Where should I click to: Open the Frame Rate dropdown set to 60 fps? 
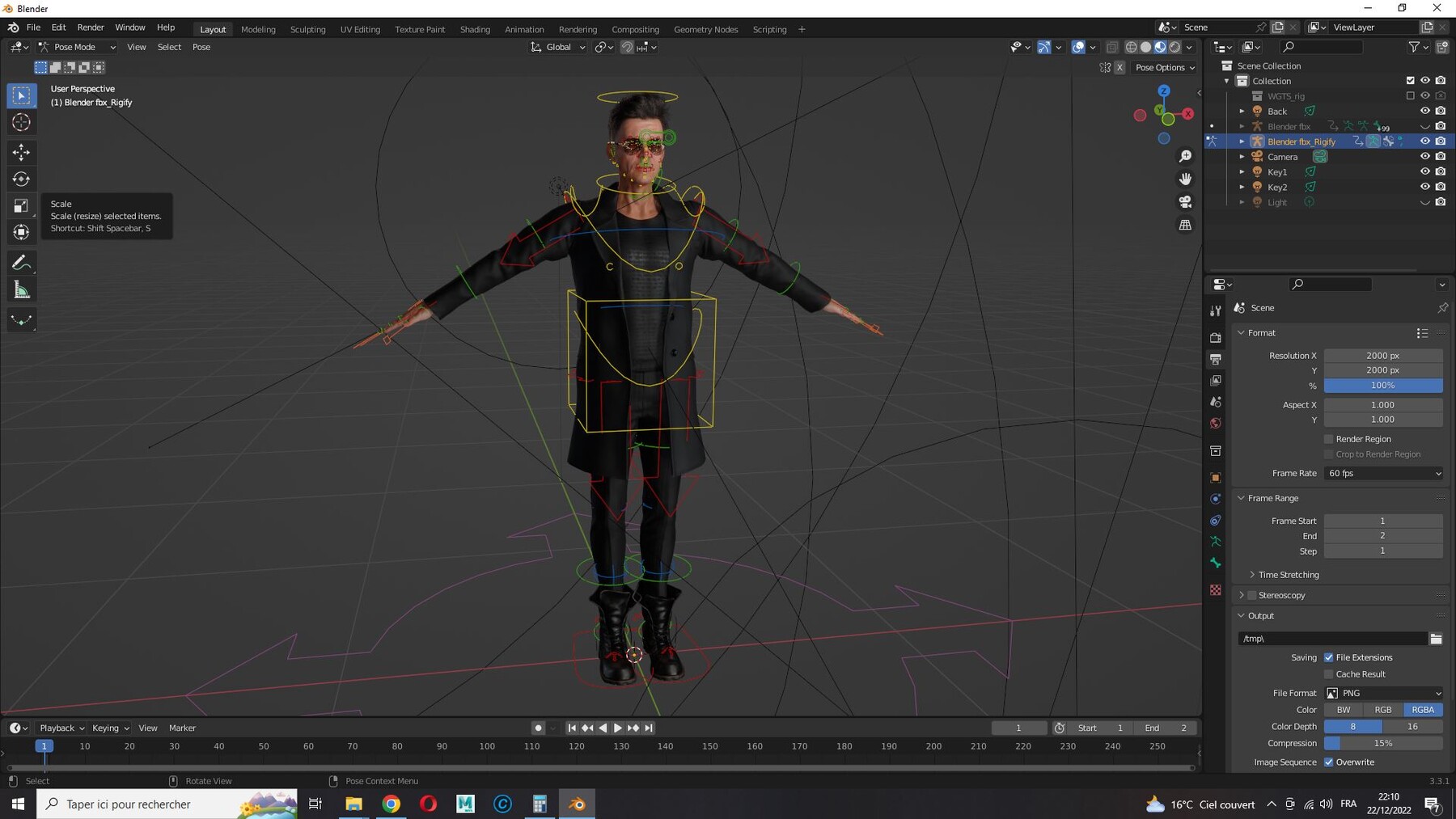pyautogui.click(x=1383, y=473)
